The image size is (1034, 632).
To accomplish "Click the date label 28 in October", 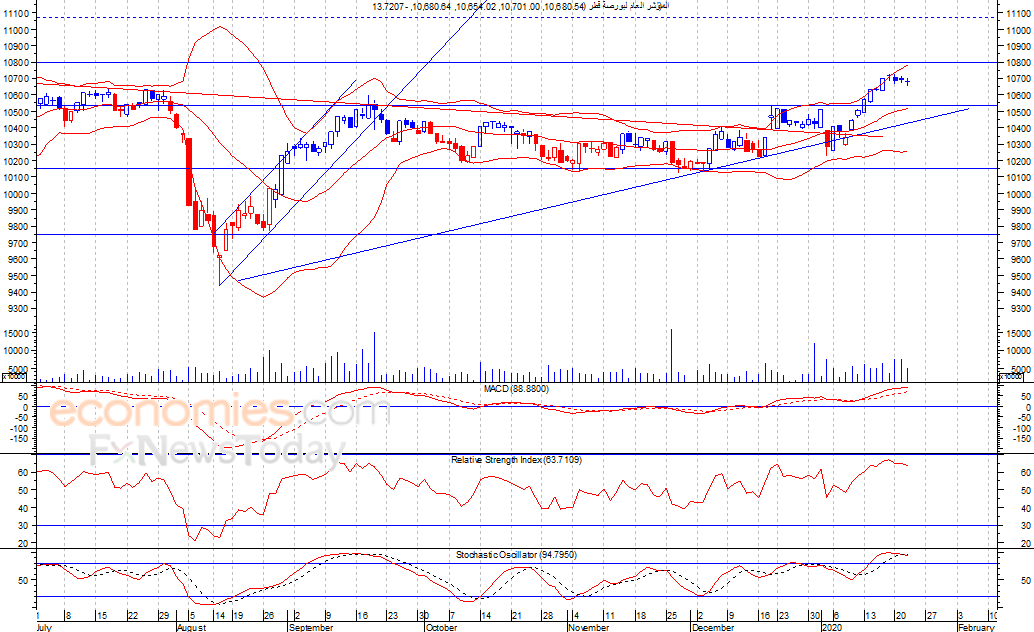I will point(547,616).
